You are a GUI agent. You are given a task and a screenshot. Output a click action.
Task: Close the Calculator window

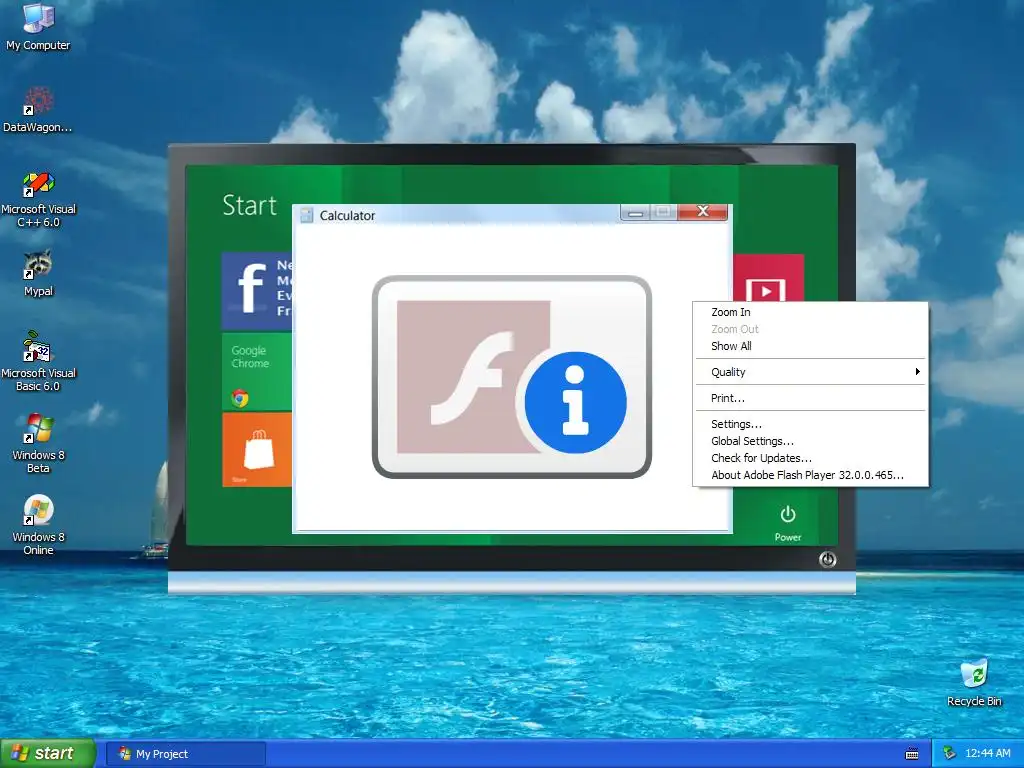(x=703, y=212)
